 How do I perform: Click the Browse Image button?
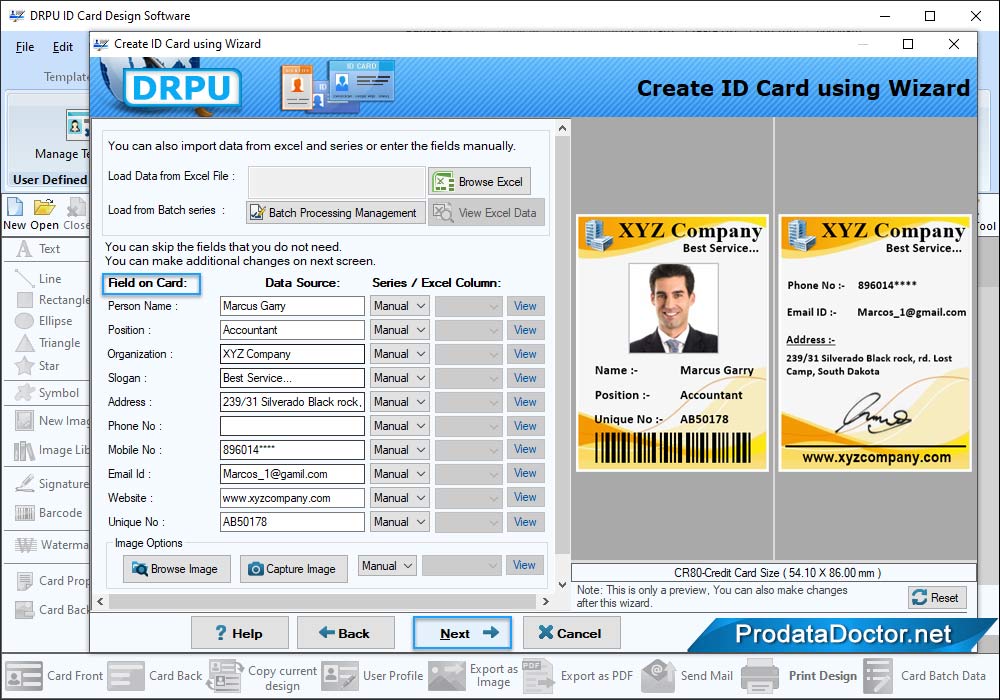click(175, 569)
